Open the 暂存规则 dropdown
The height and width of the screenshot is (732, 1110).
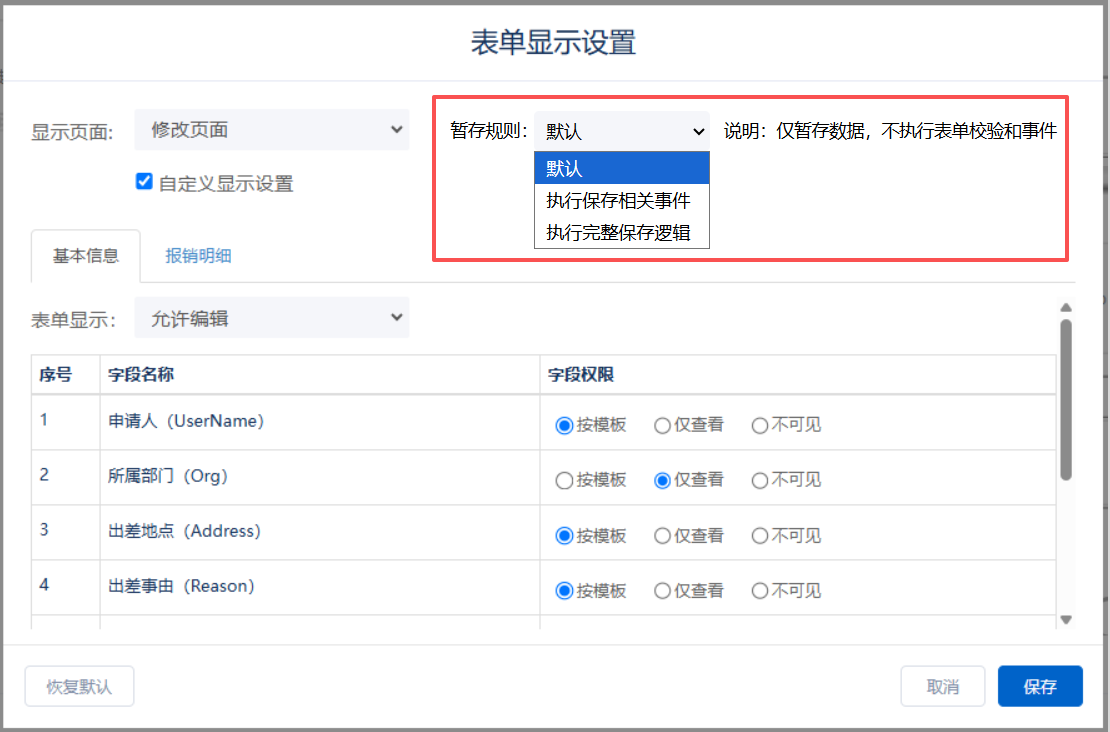(622, 131)
